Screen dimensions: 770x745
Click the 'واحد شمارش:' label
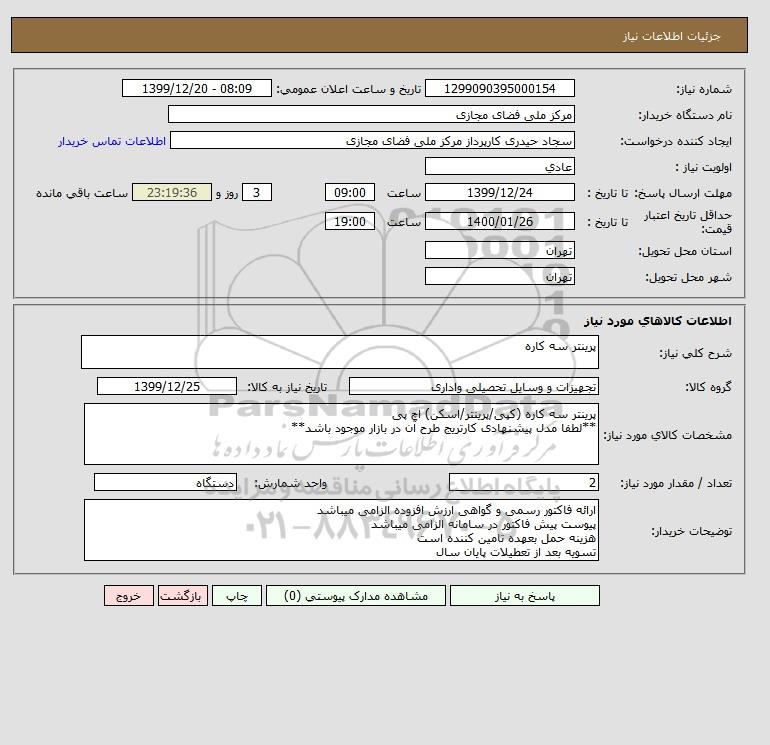(290, 484)
